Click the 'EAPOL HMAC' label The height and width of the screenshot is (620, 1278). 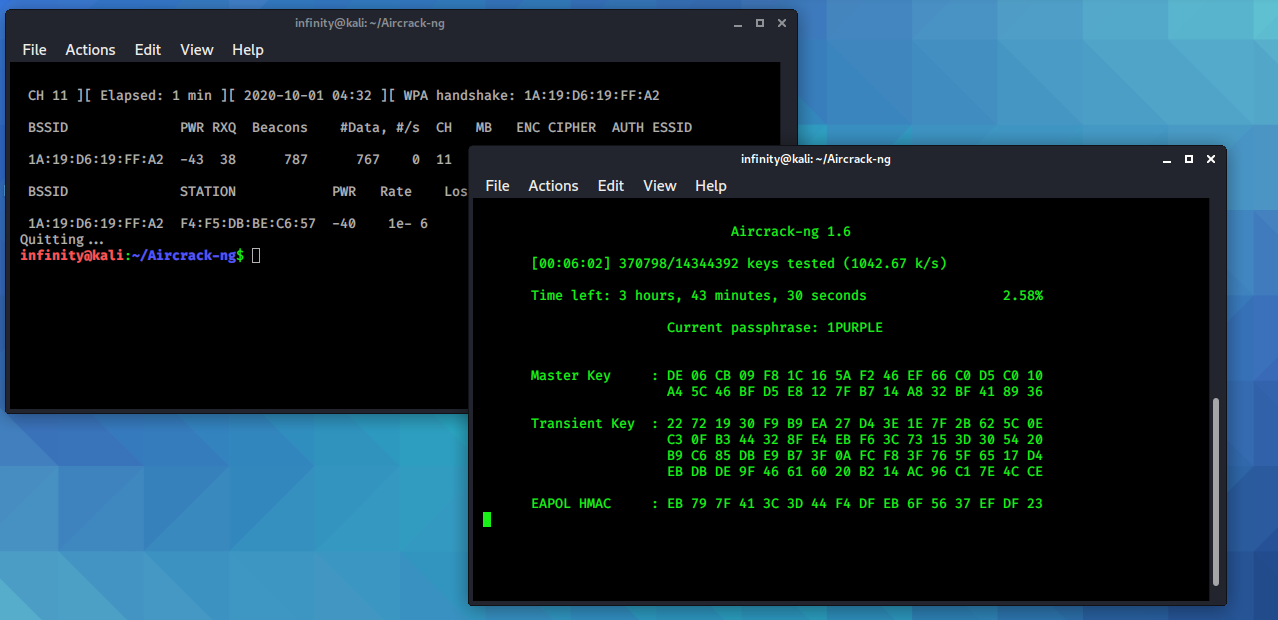click(570, 504)
